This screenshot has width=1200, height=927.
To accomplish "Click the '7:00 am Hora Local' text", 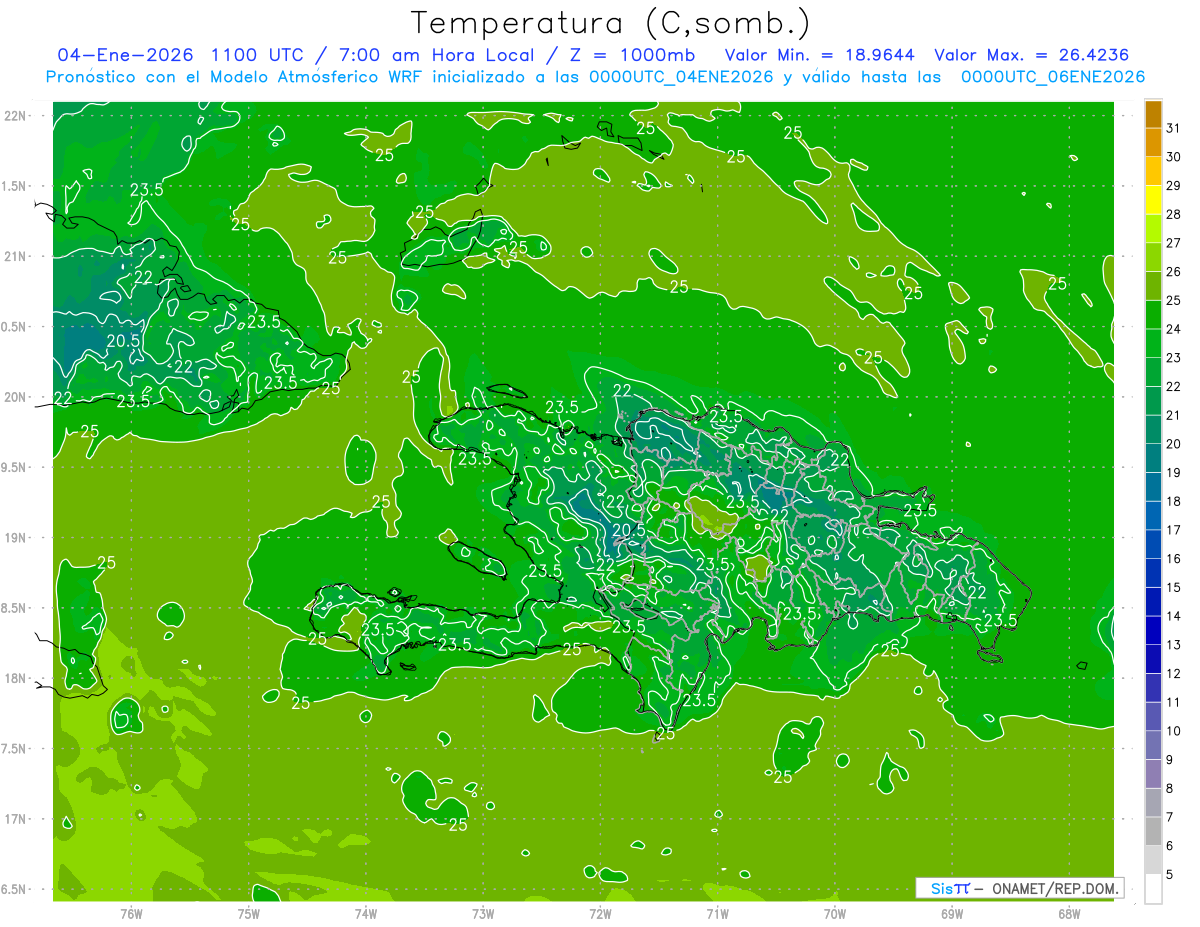I will pos(433,55).
